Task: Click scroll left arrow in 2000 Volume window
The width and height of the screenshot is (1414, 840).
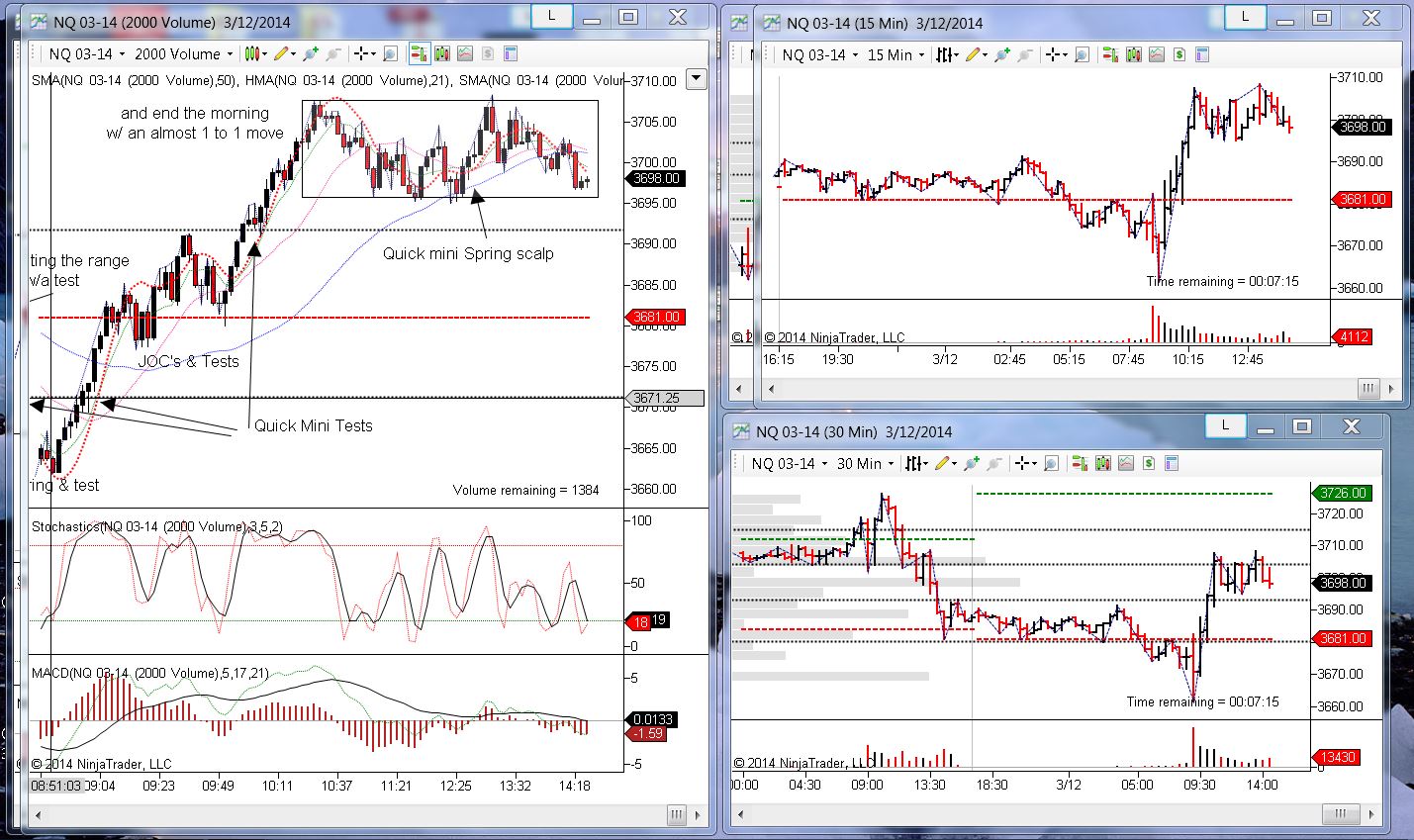Action: tap(38, 814)
